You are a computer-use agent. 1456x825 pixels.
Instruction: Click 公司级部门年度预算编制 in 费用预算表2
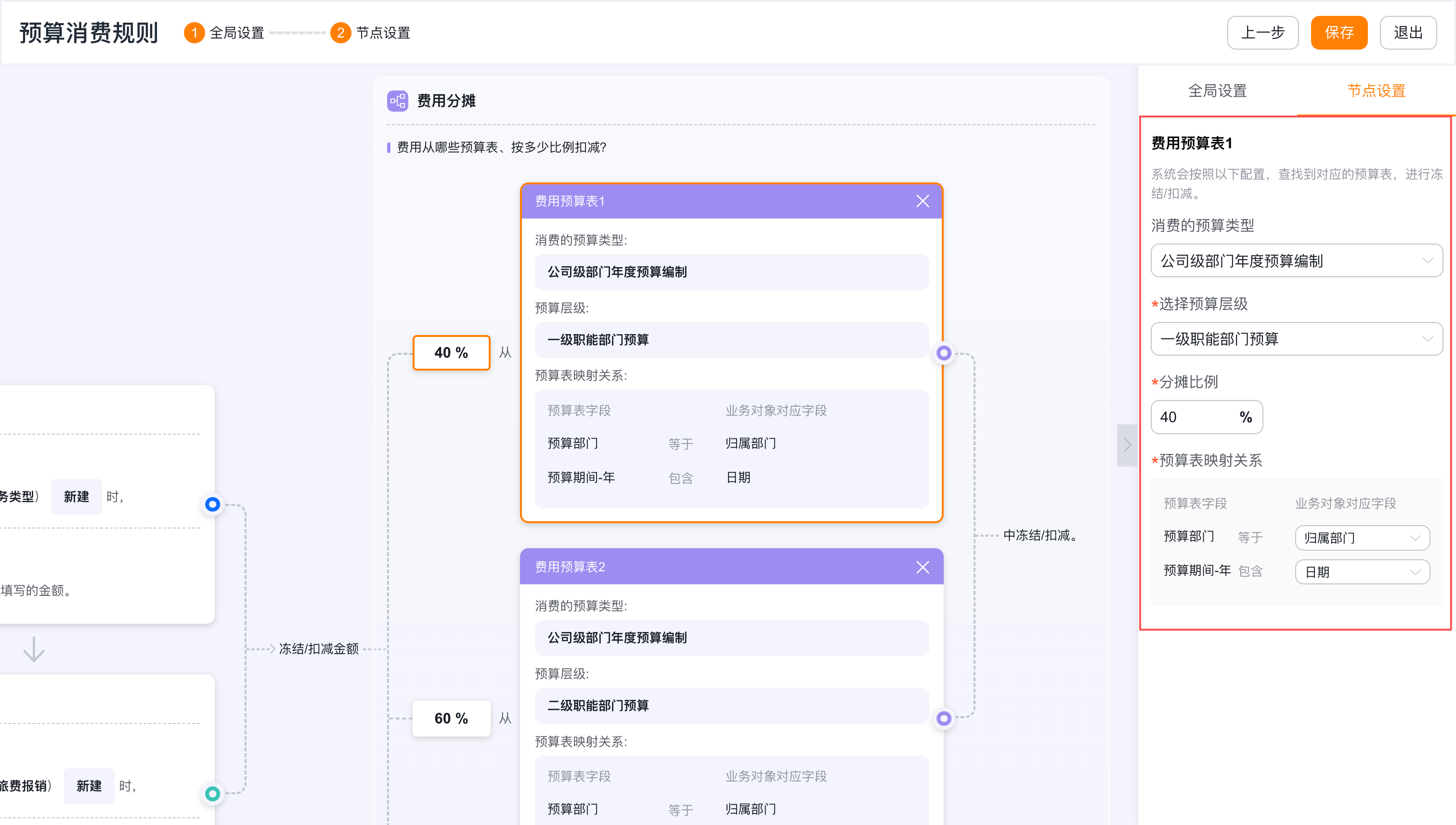(x=731, y=638)
